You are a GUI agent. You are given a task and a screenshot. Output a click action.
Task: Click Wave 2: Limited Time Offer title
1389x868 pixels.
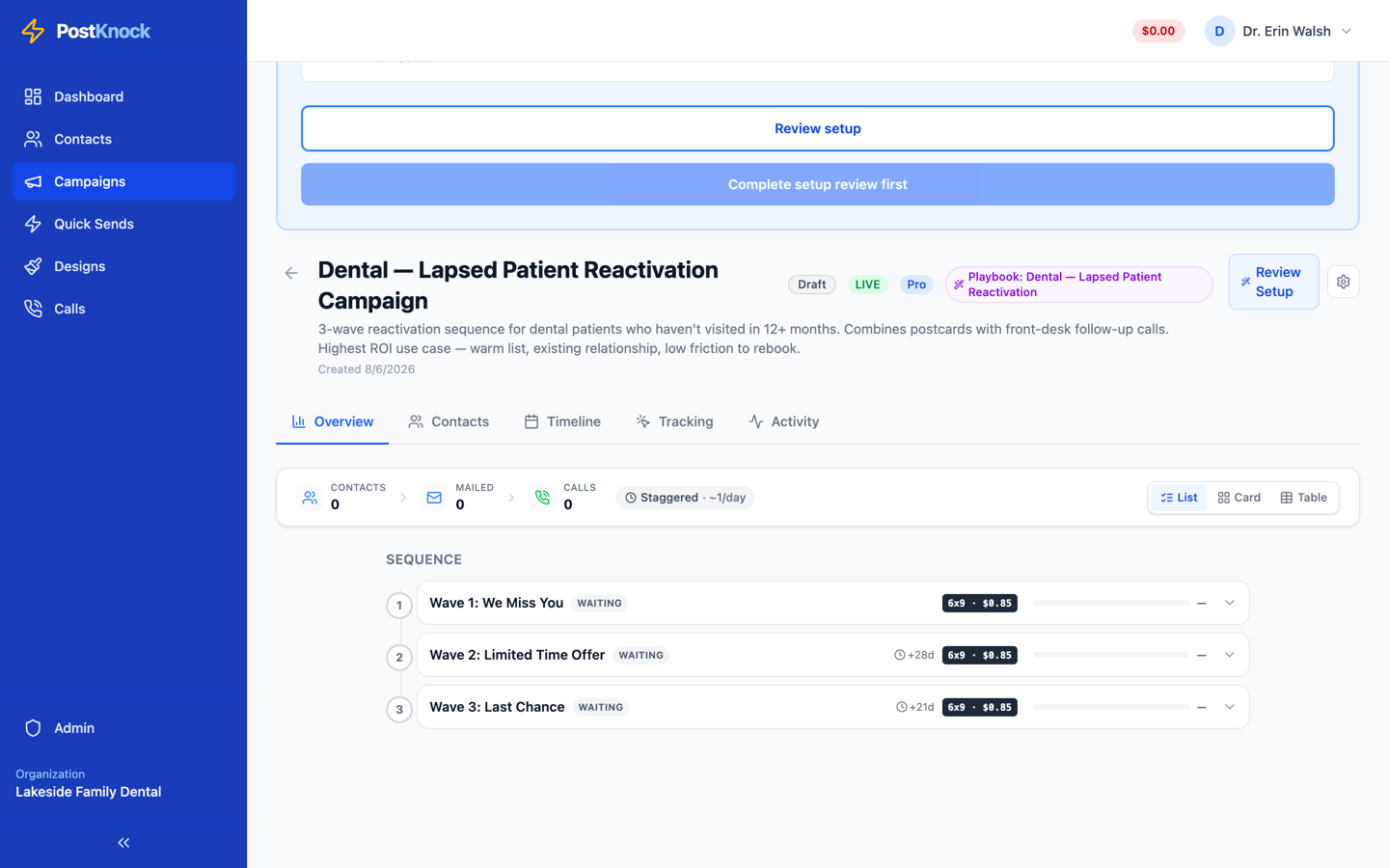coord(517,655)
